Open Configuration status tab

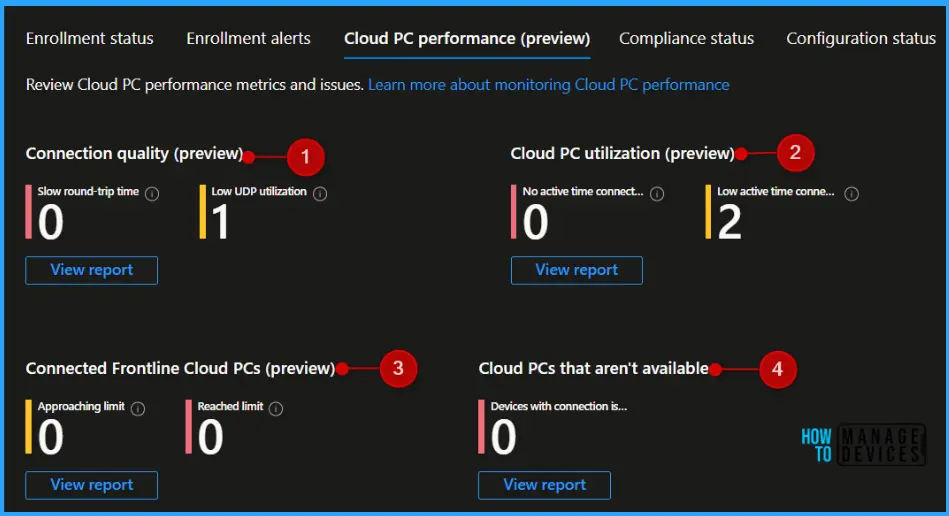click(861, 39)
